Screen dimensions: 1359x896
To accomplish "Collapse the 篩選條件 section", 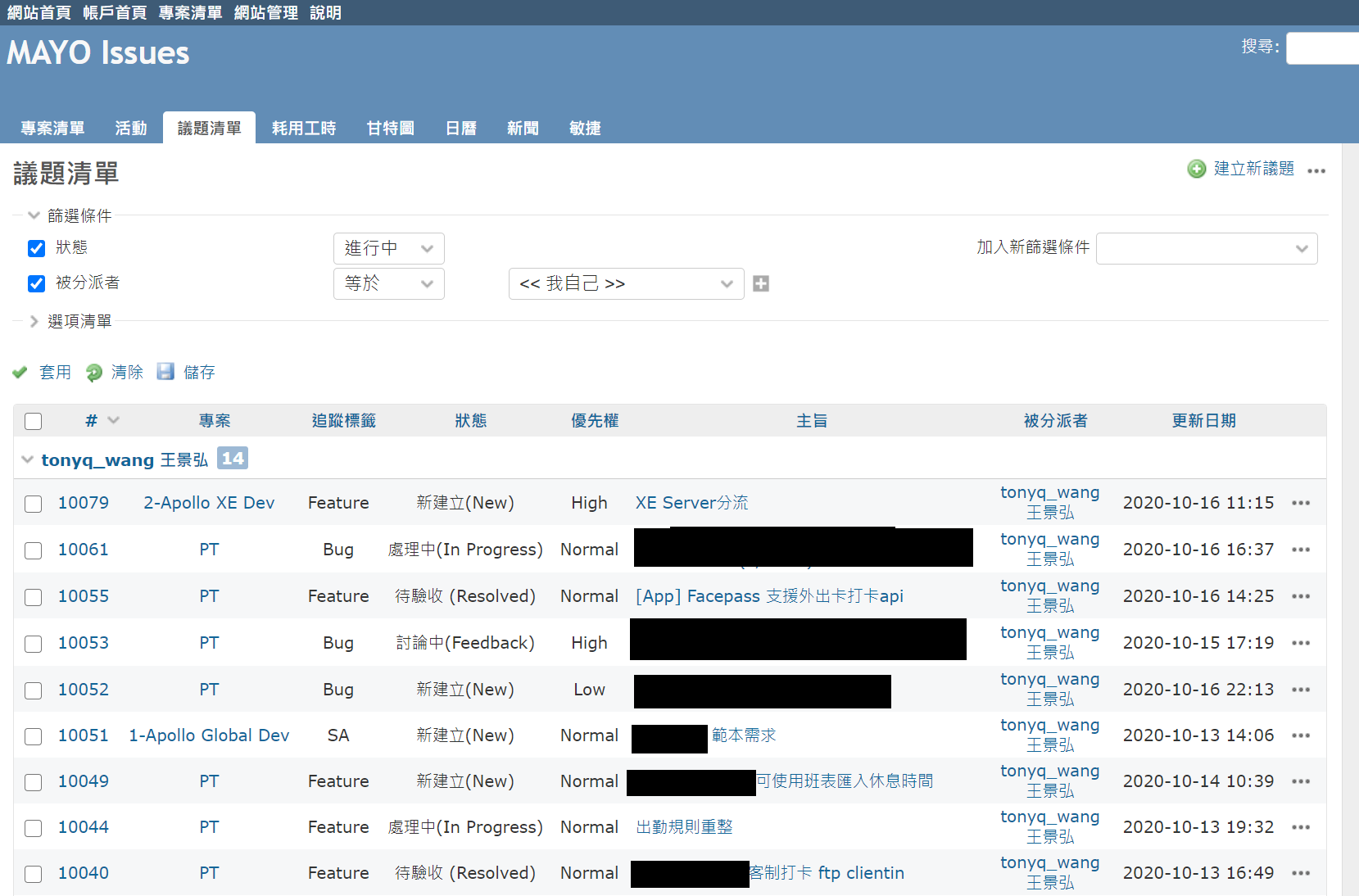I will [x=70, y=215].
